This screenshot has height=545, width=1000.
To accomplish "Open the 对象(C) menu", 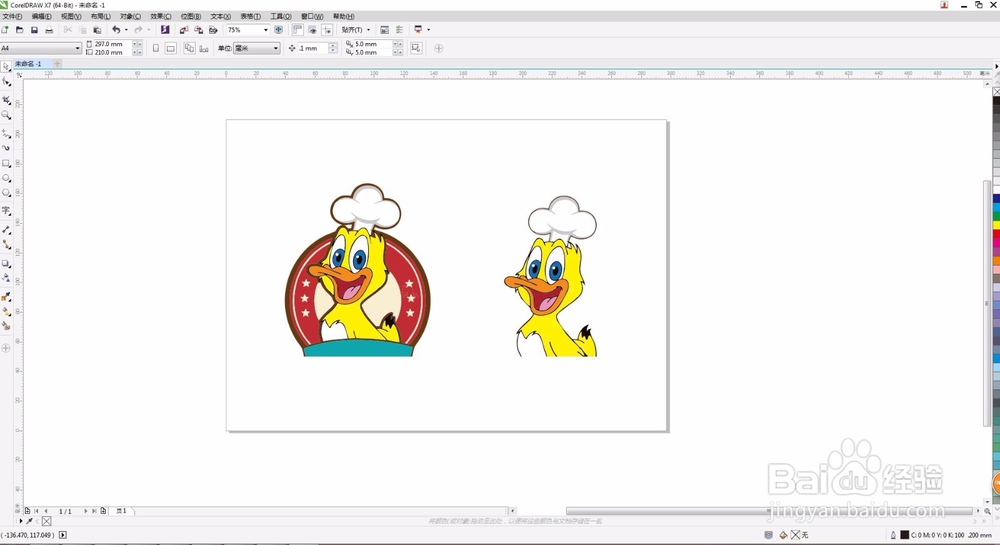I will pyautogui.click(x=130, y=17).
